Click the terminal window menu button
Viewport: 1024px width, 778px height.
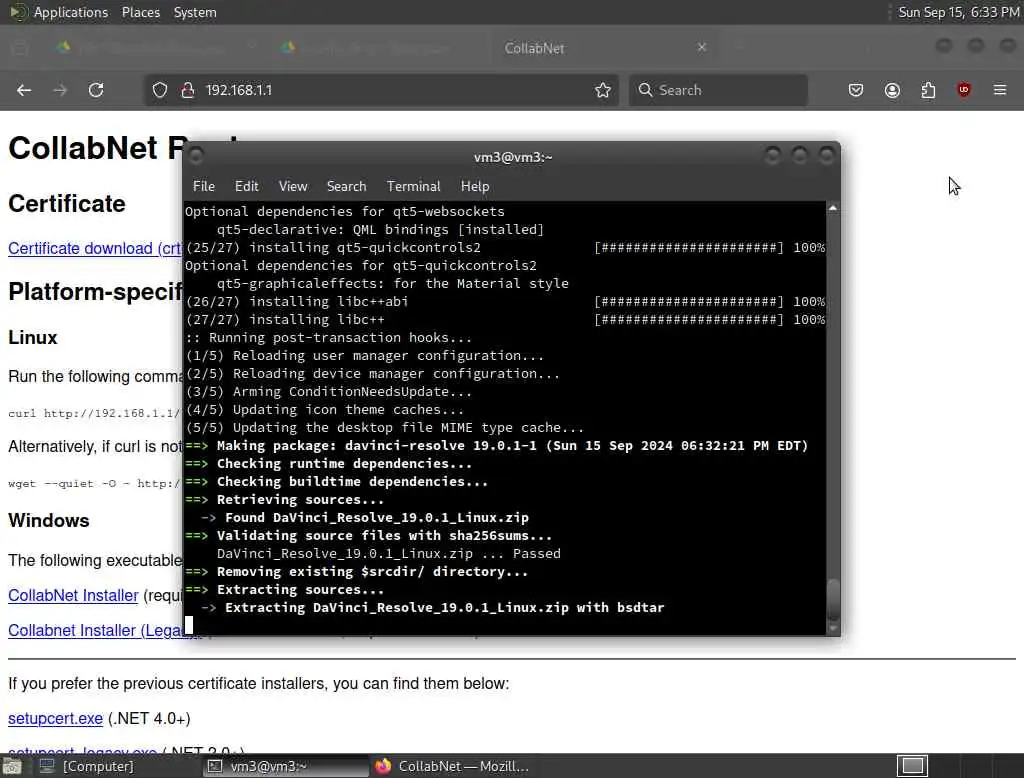(x=195, y=156)
